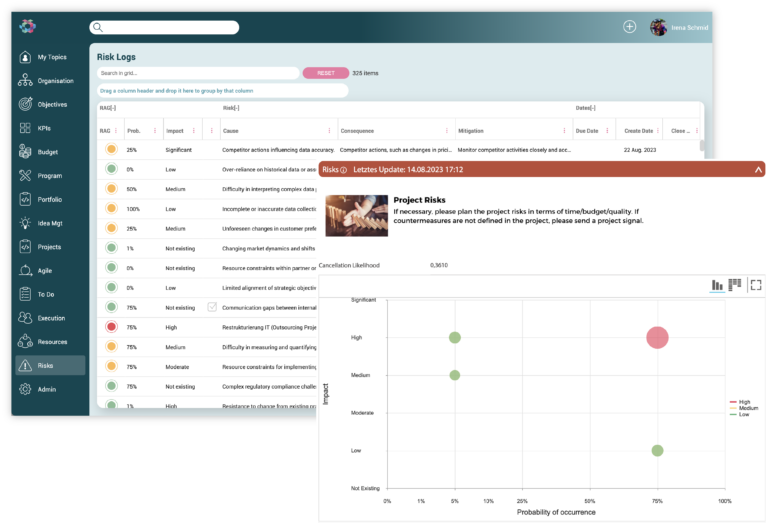Image resolution: width=768 pixels, height=523 pixels.
Task: Click the Risks info icon
Action: coord(344,170)
